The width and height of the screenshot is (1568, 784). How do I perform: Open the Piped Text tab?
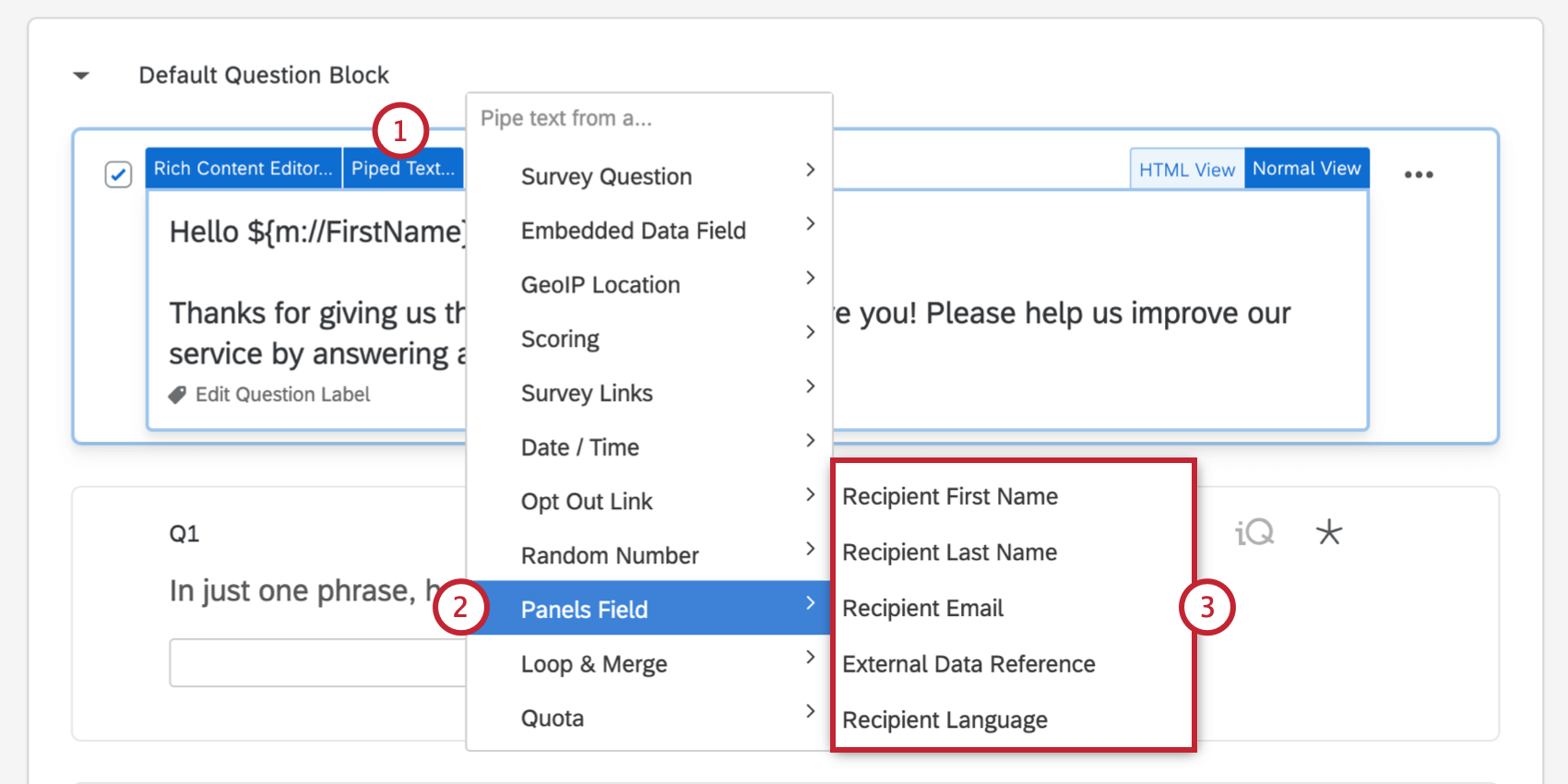(x=403, y=169)
